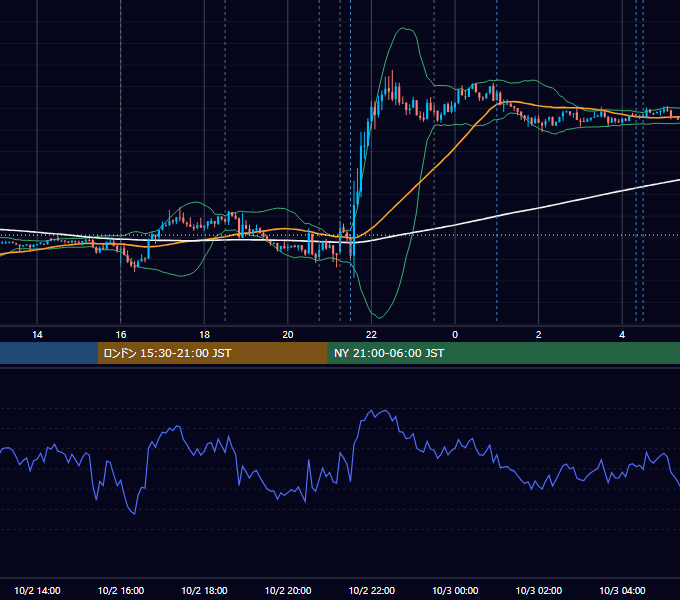Click the 22 hour label on price chart axis
Image resolution: width=680 pixels, height=600 pixels.
(371, 335)
